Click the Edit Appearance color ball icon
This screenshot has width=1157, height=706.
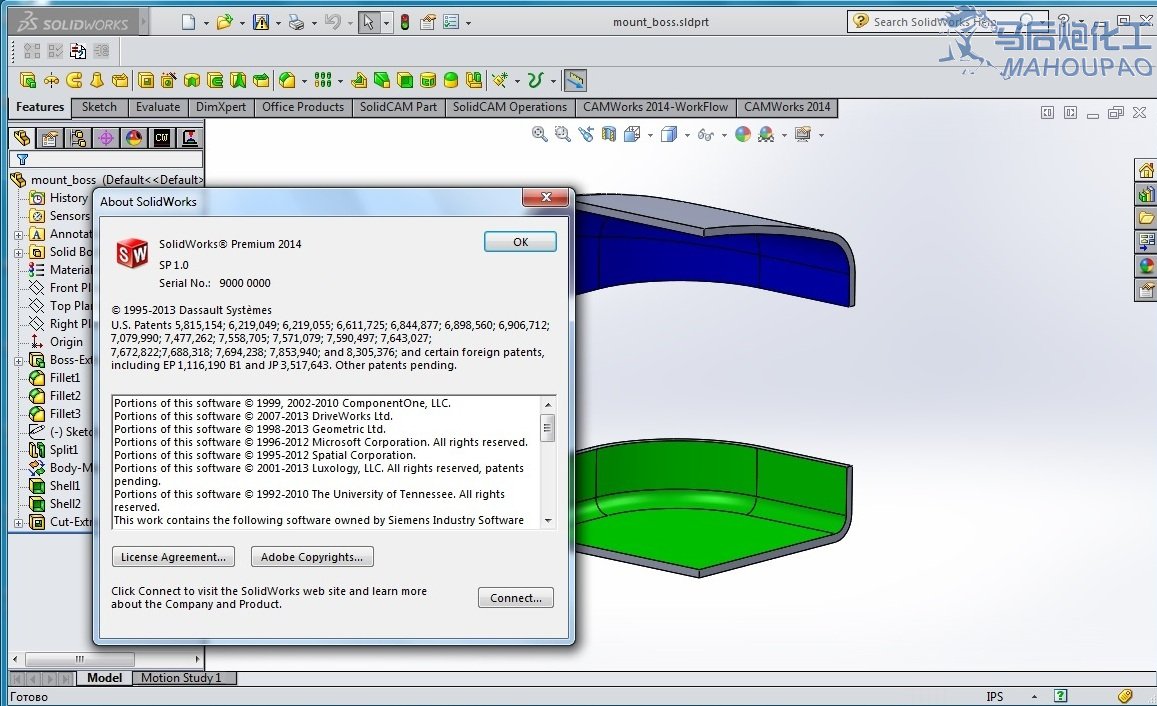[742, 134]
